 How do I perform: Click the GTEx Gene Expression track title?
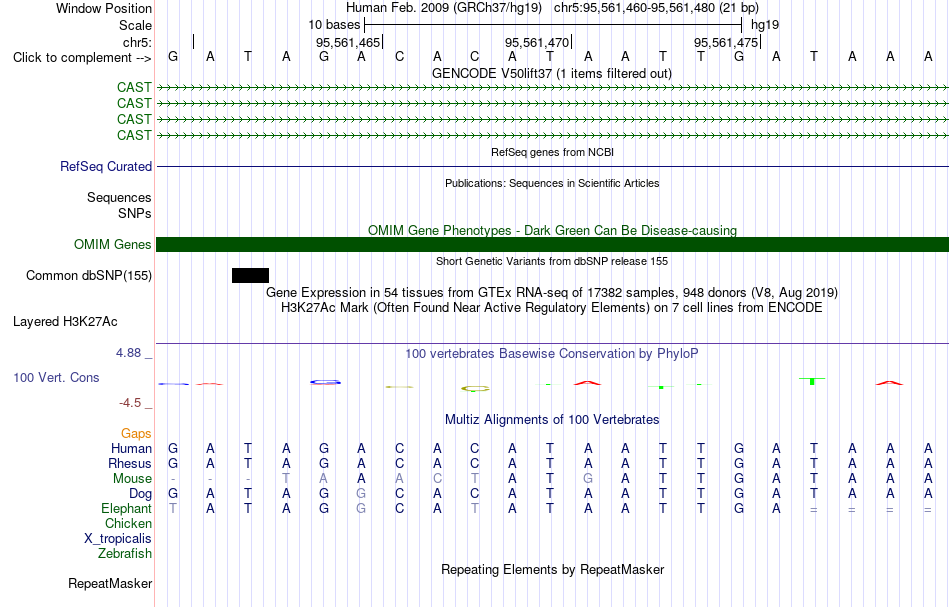(552, 293)
